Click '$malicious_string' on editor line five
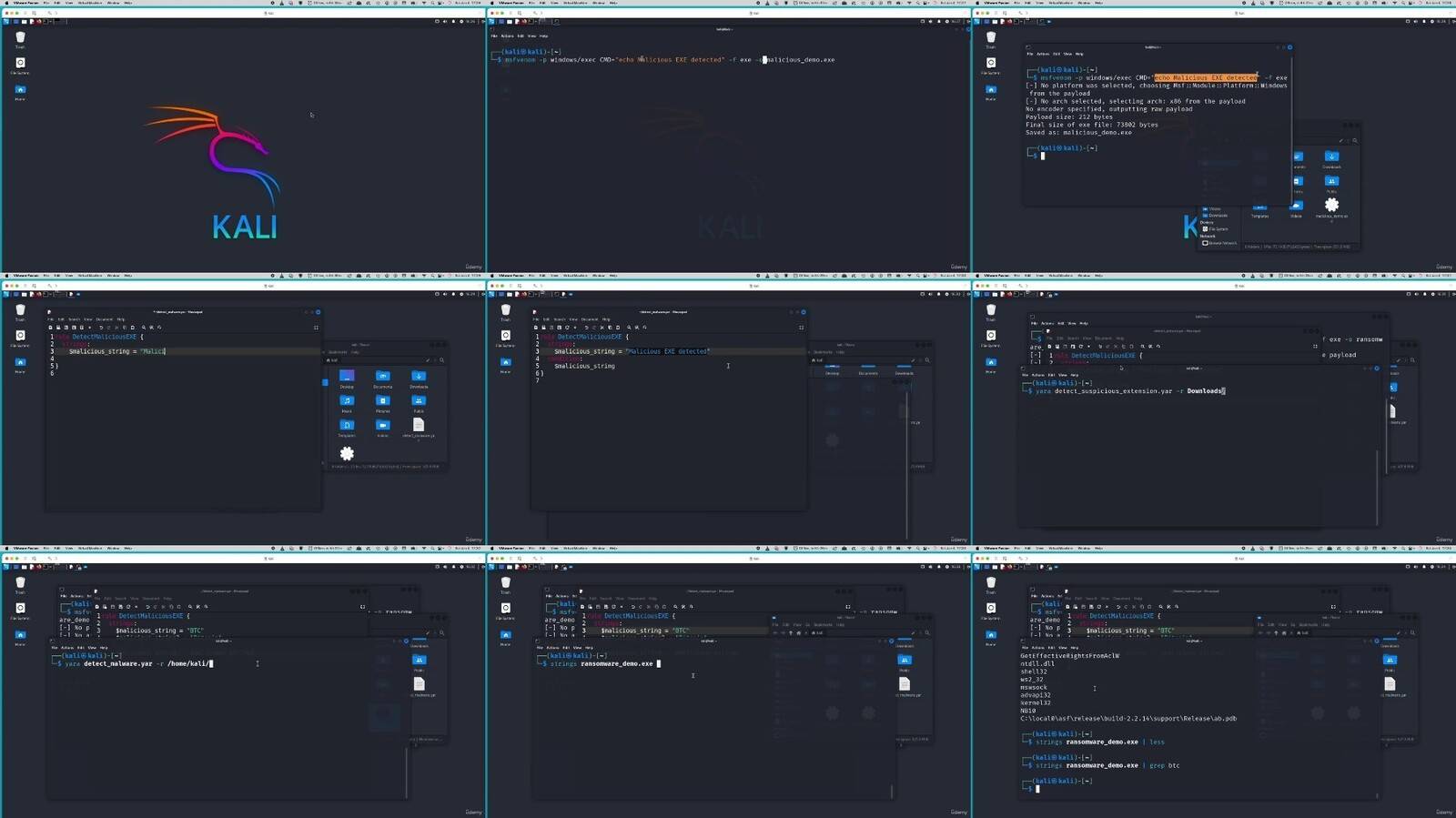Viewport: 1456px width, 818px height. [584, 366]
